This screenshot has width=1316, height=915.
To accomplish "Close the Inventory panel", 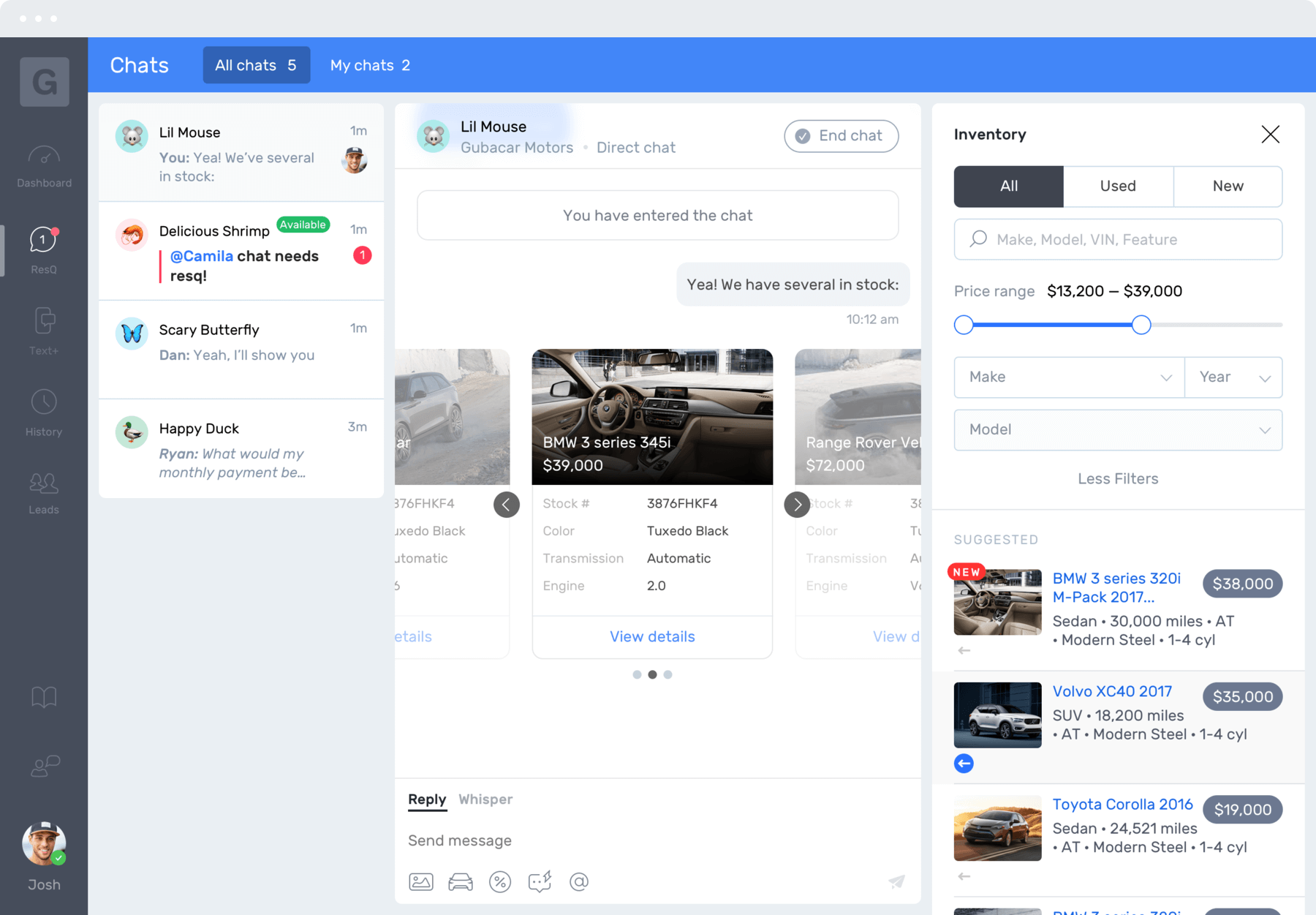I will pyautogui.click(x=1270, y=134).
